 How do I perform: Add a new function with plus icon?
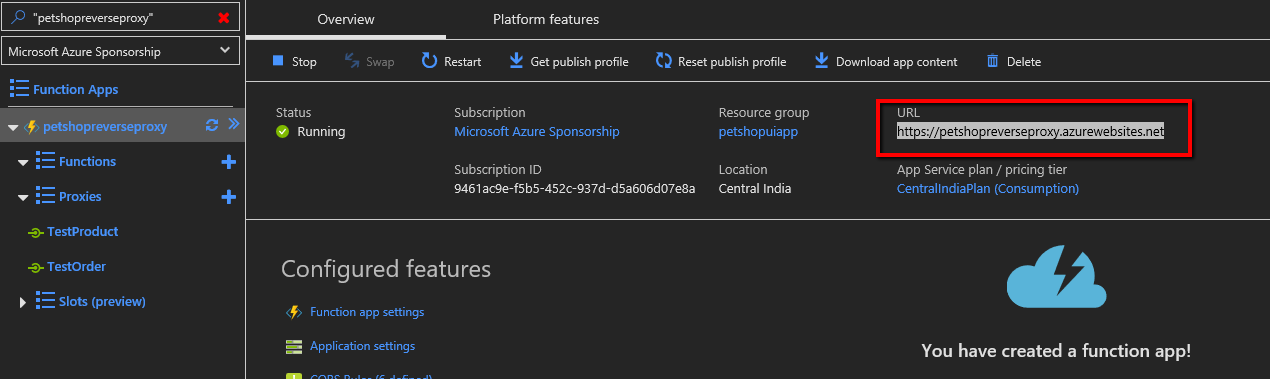228,161
